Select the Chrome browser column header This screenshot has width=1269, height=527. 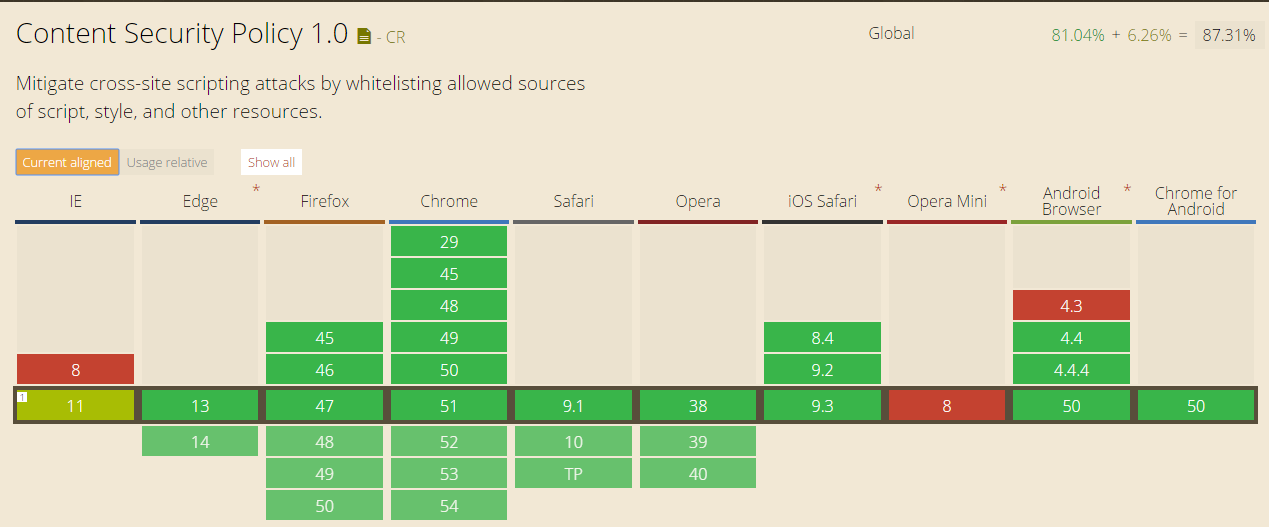click(x=449, y=201)
